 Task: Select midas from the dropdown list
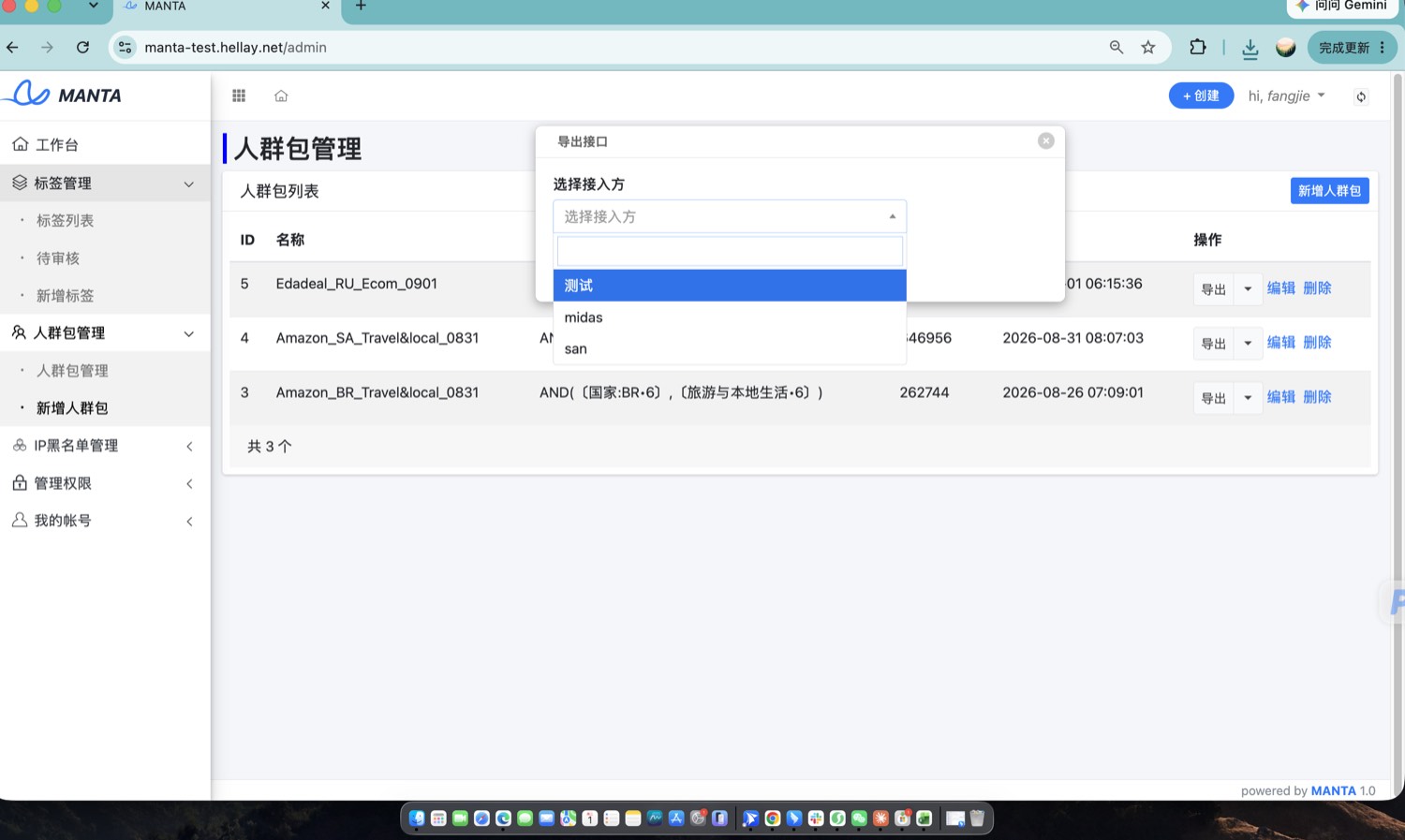coord(730,317)
